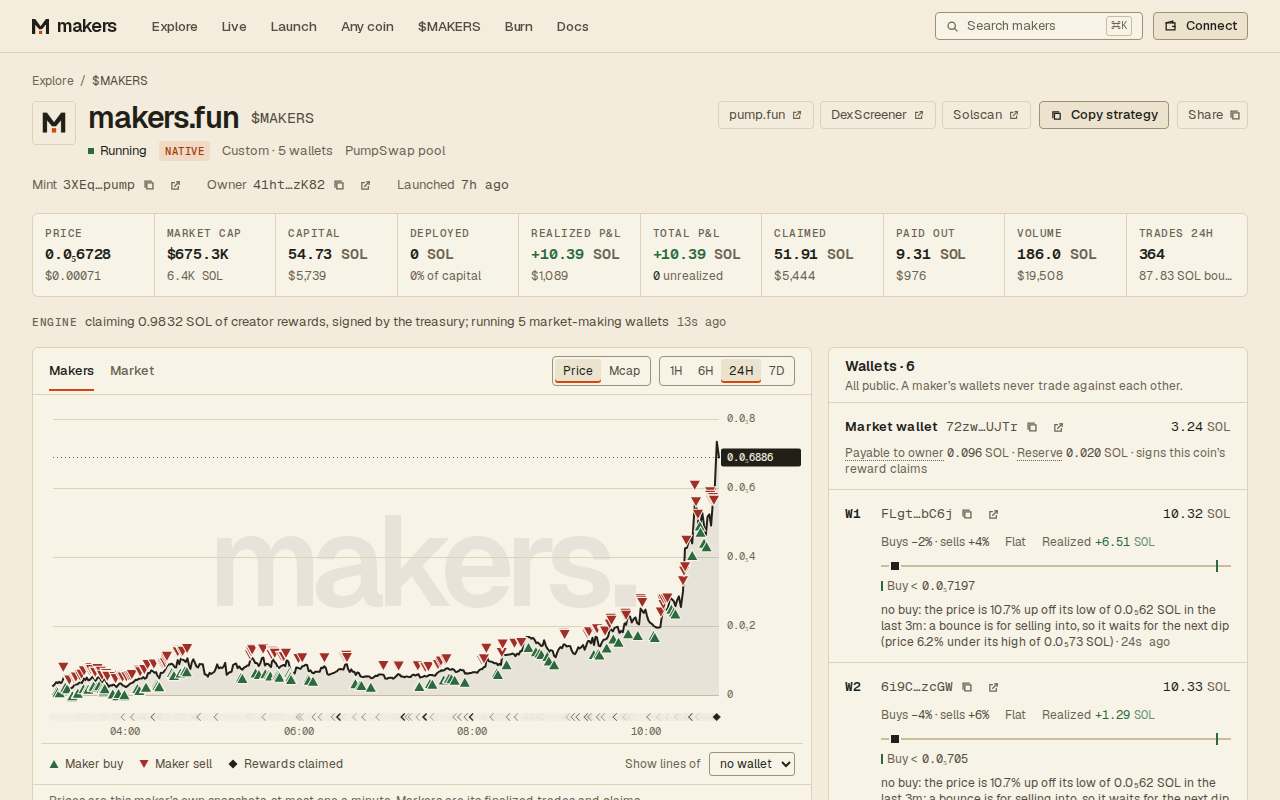Set chart range to 7D
Viewport: 1280px width, 800px height.
[776, 371]
